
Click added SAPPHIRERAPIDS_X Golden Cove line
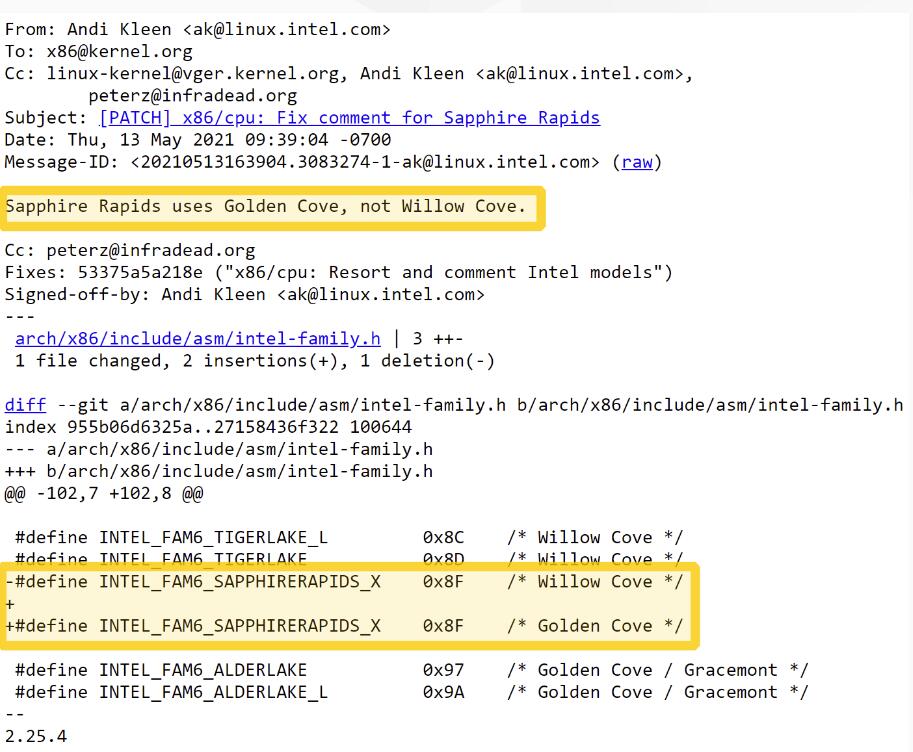(344, 626)
